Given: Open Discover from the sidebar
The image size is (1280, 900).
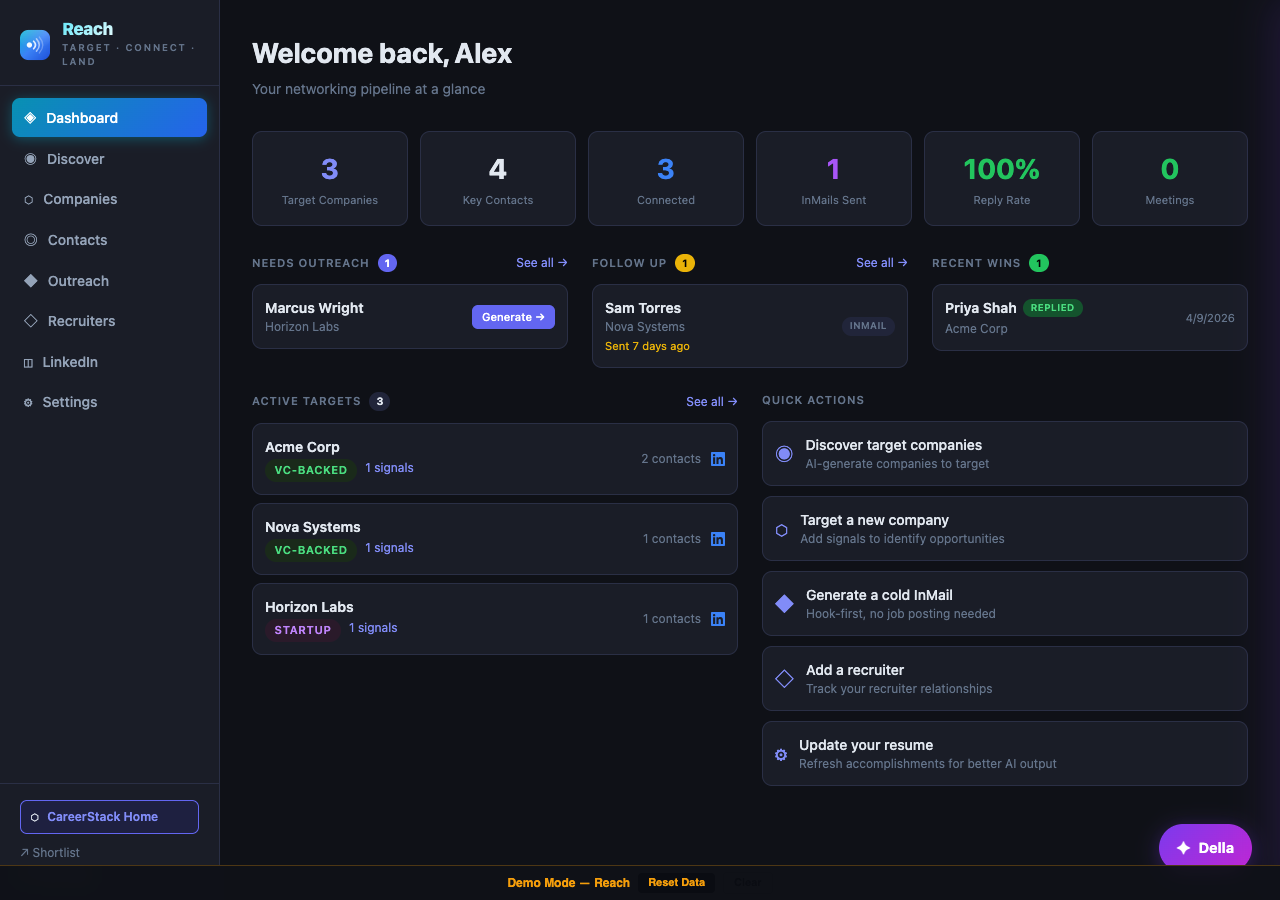Looking at the screenshot, I should 75,158.
